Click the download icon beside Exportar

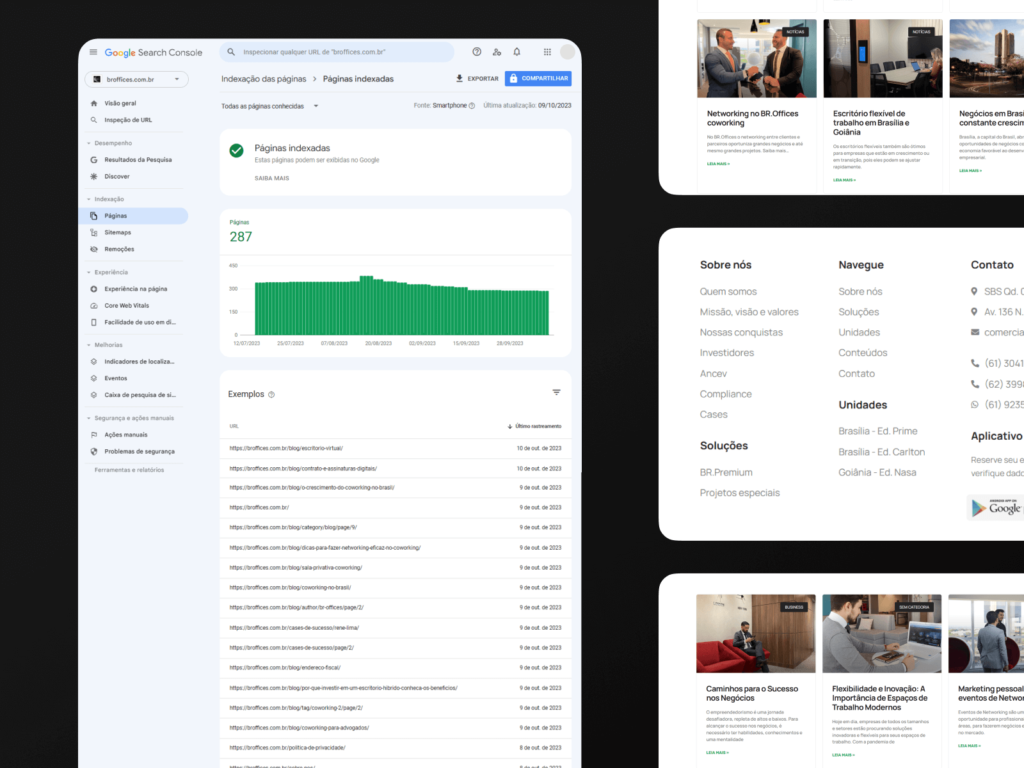point(459,78)
